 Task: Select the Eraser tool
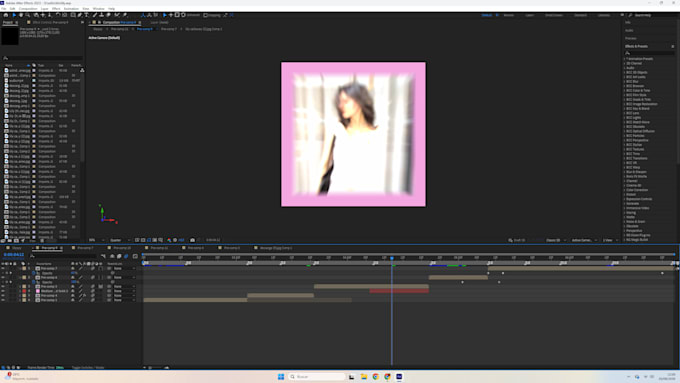point(108,15)
